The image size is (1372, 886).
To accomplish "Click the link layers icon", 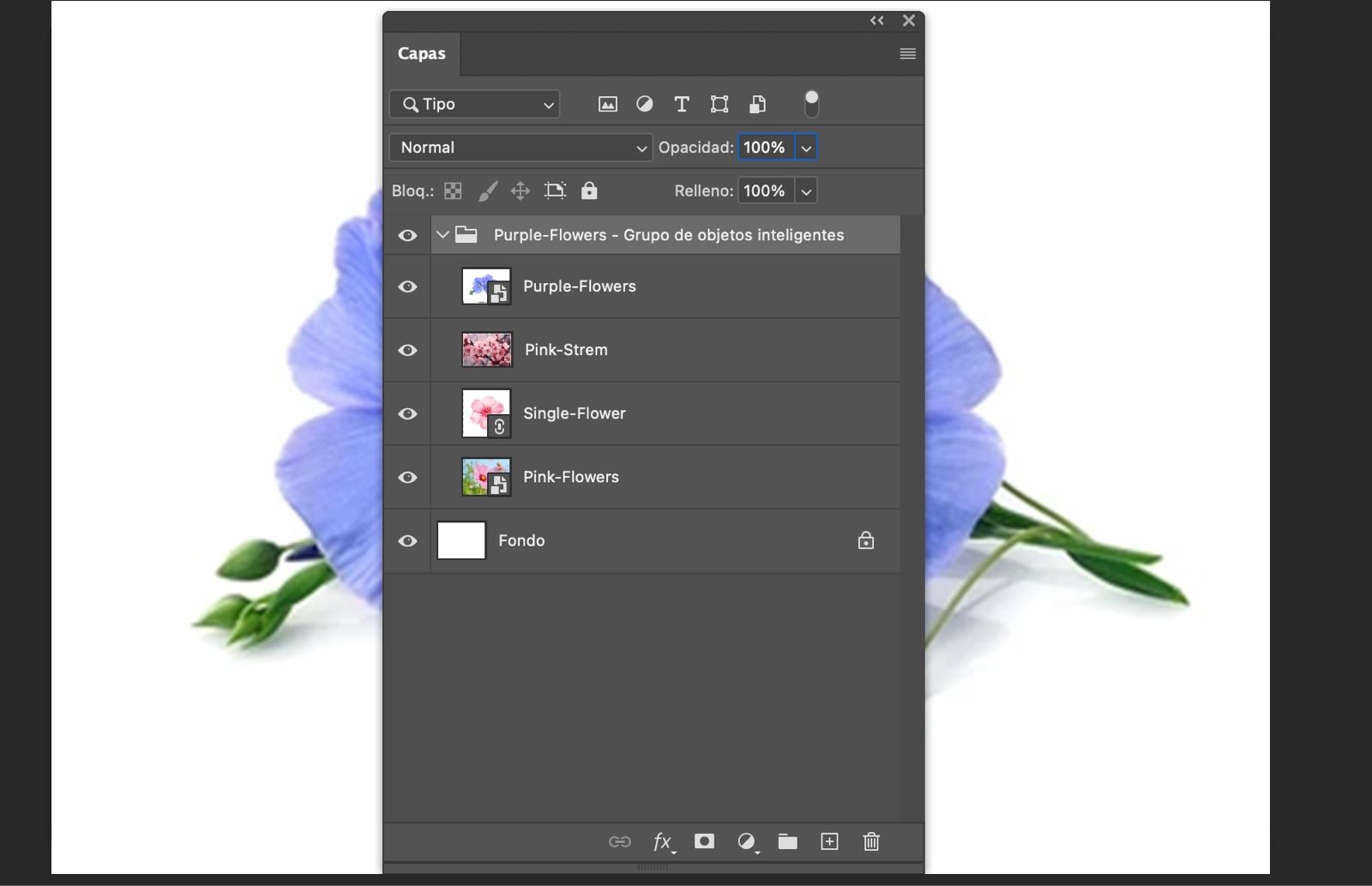I will pos(619,841).
